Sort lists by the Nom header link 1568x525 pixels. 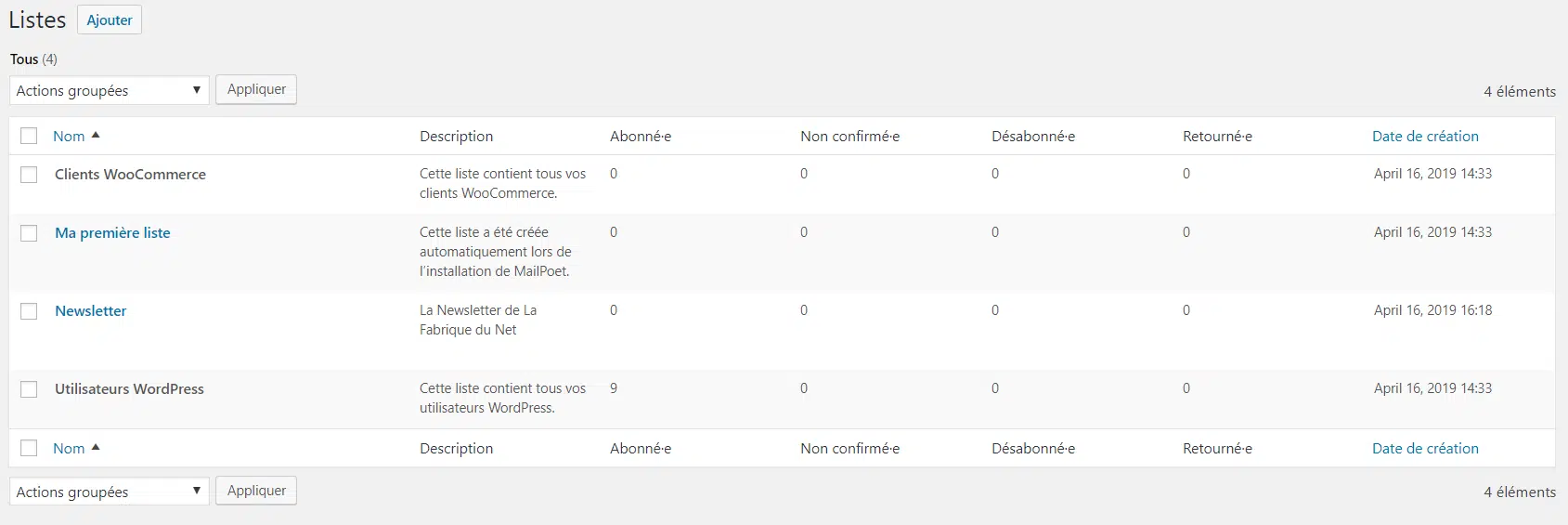click(69, 136)
